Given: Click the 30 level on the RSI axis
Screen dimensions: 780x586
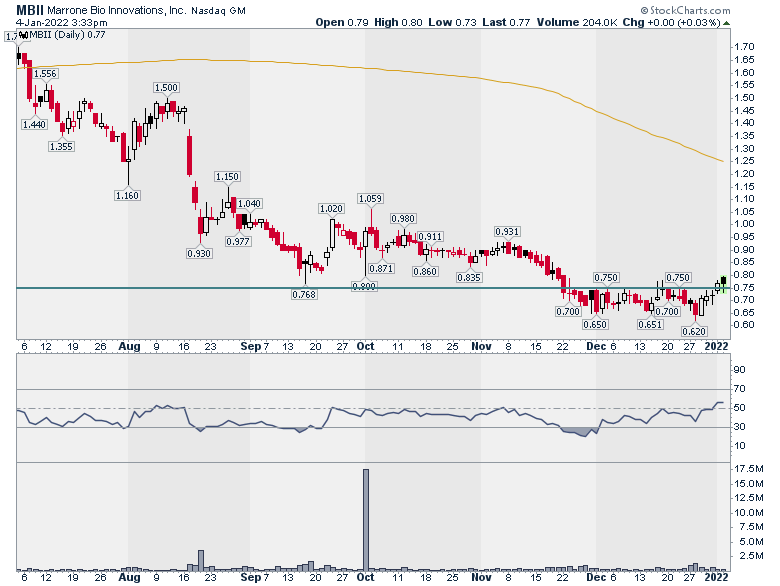Looking at the screenshot, I should point(740,427).
